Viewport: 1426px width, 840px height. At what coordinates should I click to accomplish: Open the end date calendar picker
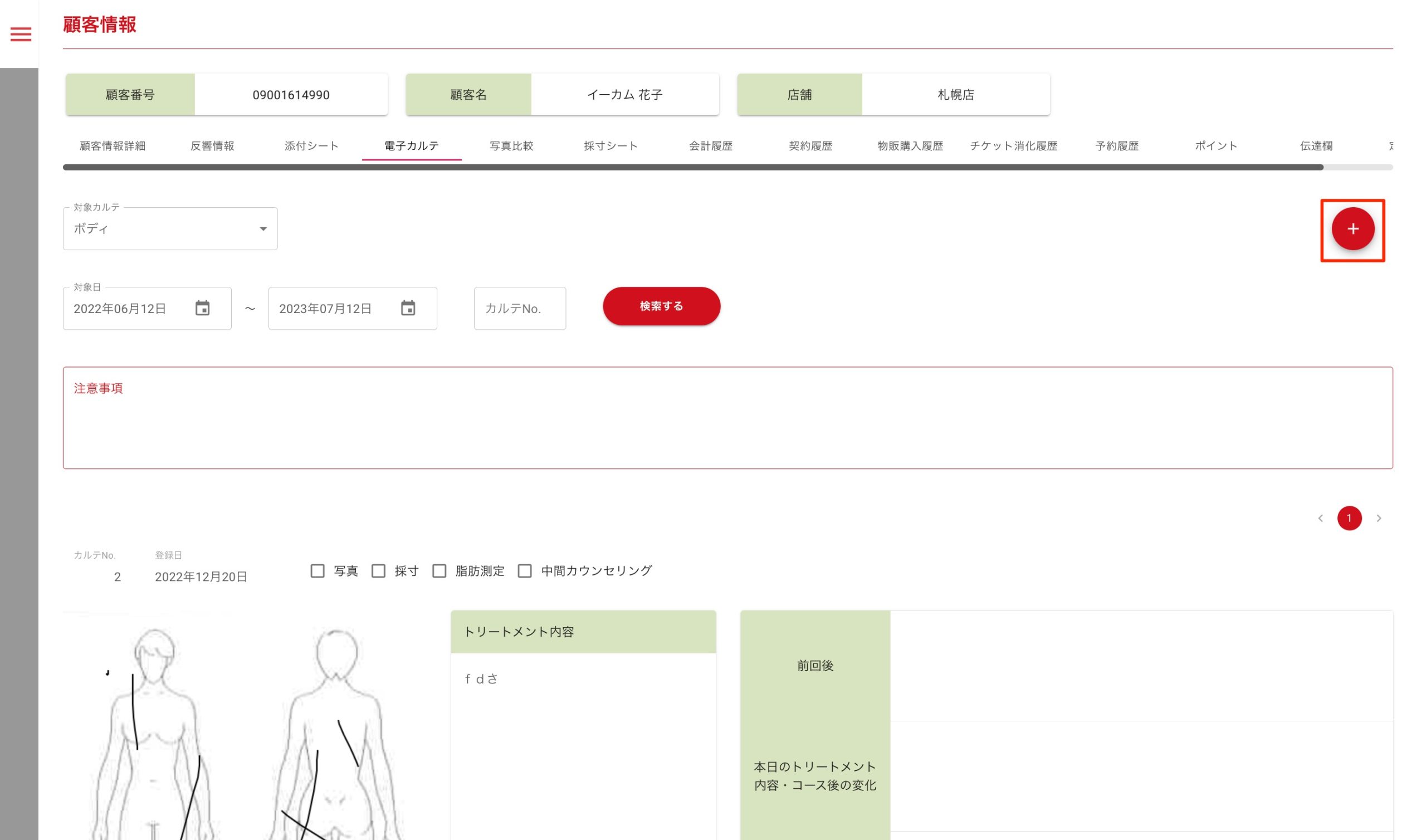[407, 309]
